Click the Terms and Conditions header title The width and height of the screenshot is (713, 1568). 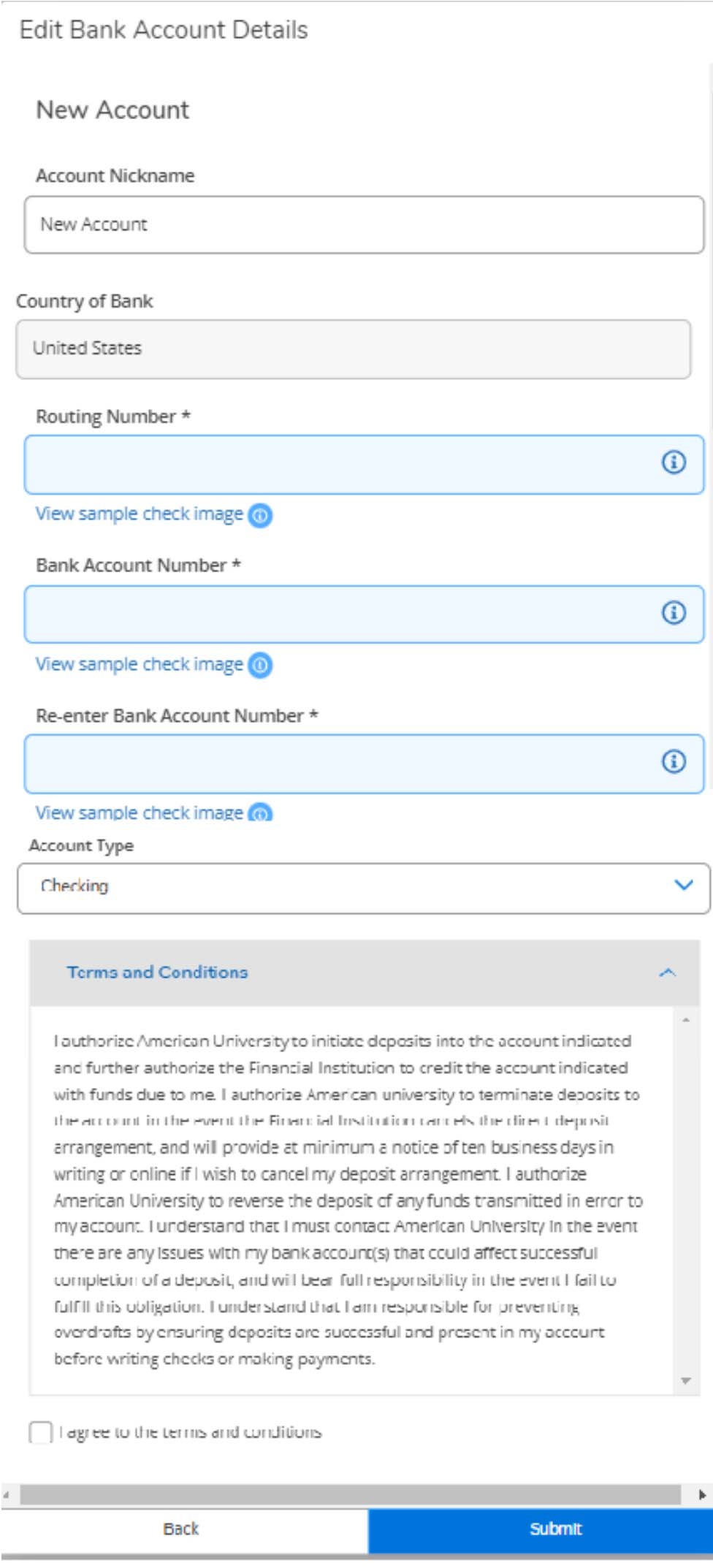click(157, 973)
